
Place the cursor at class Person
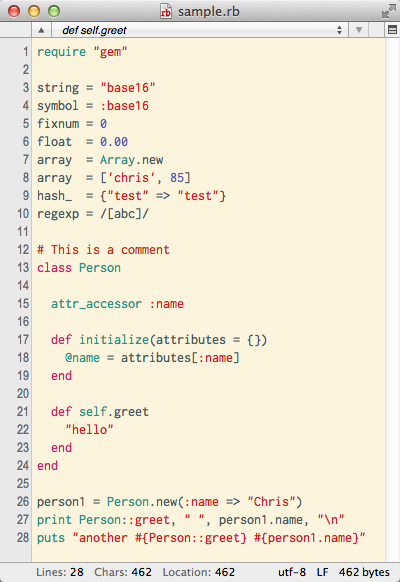[79, 268]
